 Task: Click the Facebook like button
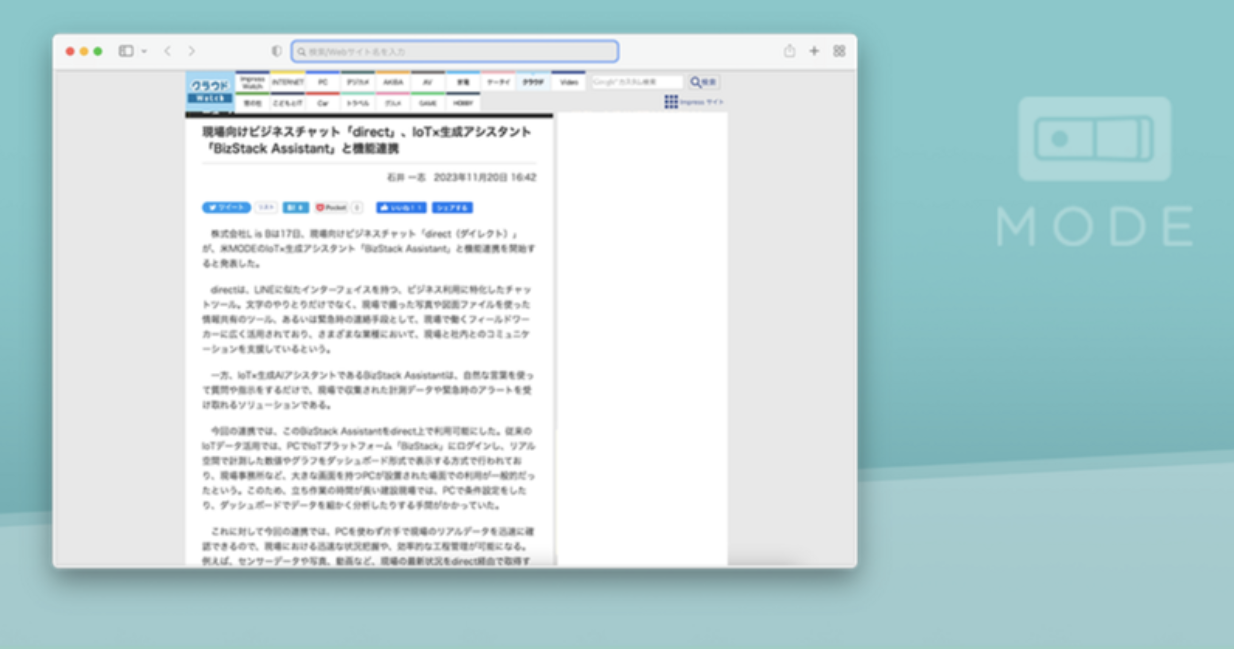(401, 208)
